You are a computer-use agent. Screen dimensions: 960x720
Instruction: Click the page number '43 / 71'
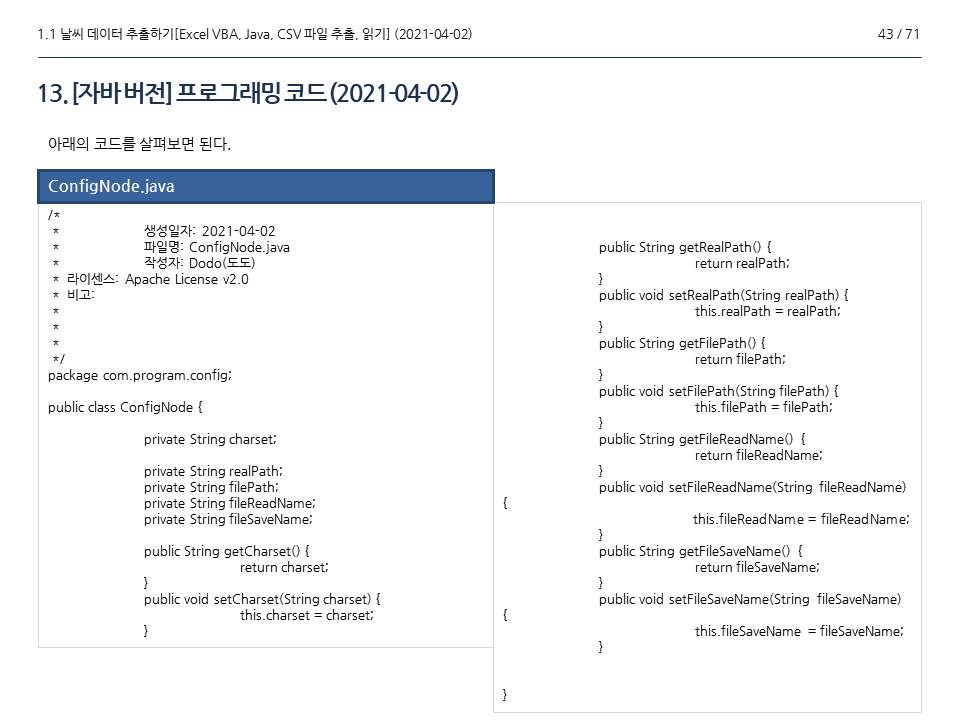coord(898,34)
